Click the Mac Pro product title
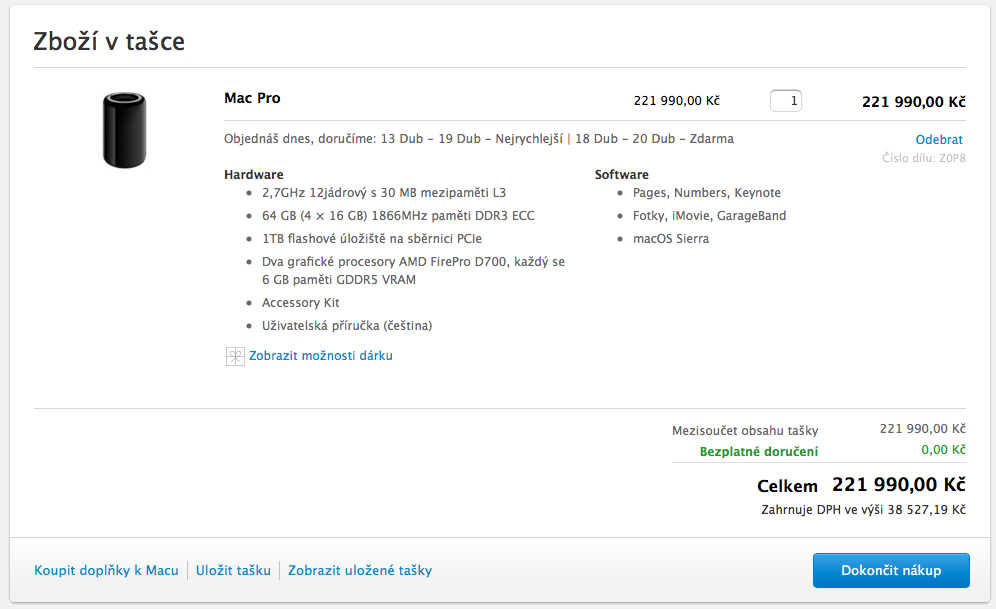Screen dimensions: 996x609 click(252, 98)
